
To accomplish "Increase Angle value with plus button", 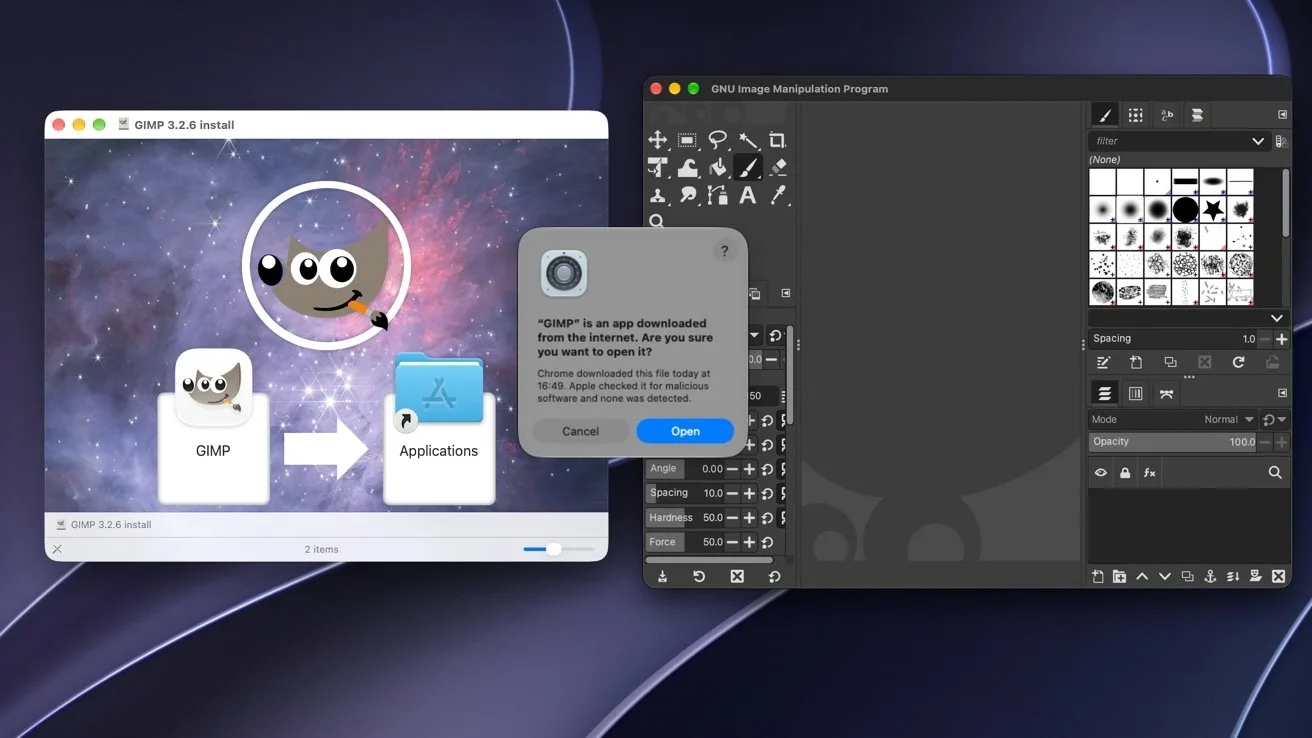I will tap(749, 469).
